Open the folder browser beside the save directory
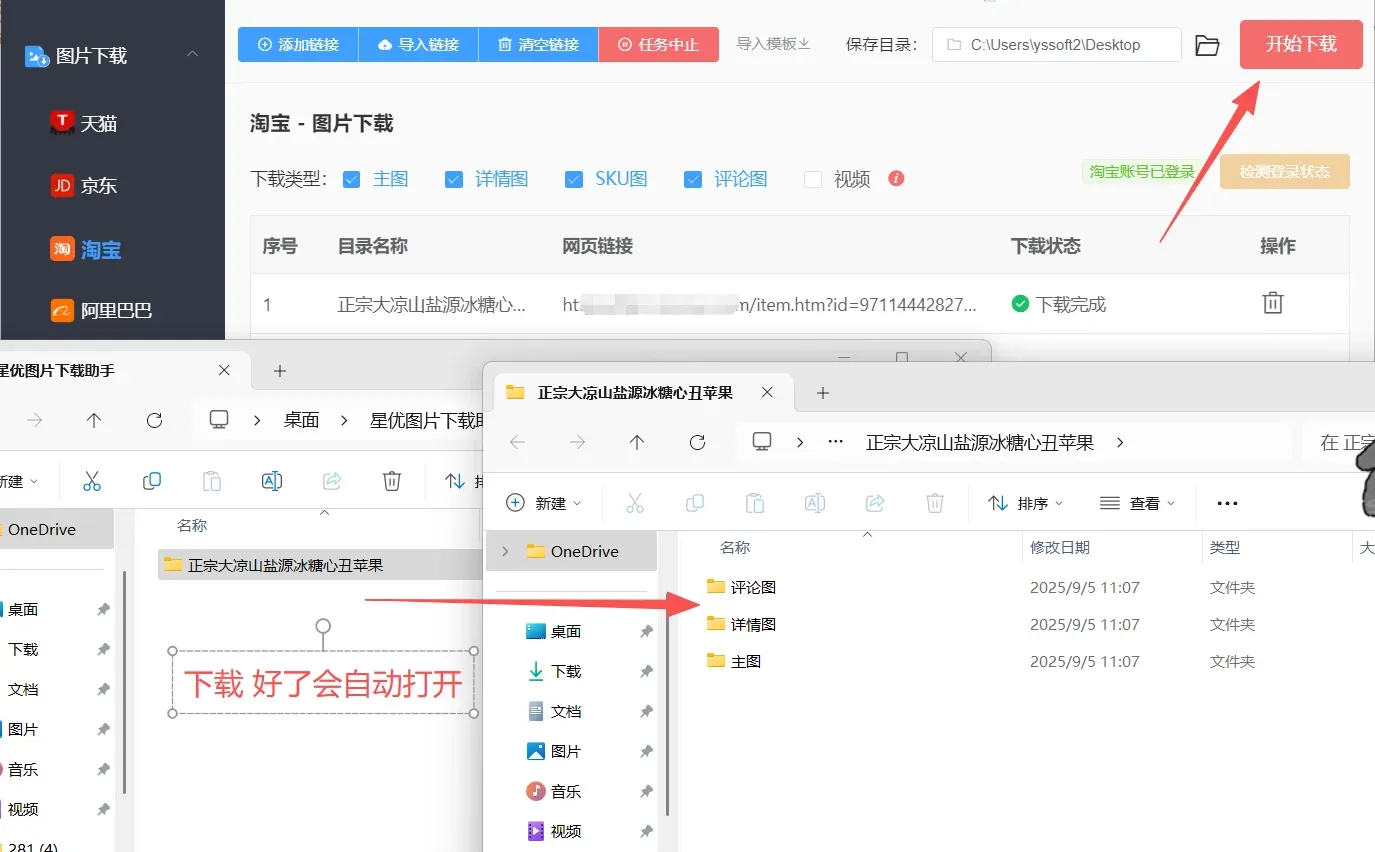Viewport: 1375px width, 852px height. pyautogui.click(x=1207, y=44)
